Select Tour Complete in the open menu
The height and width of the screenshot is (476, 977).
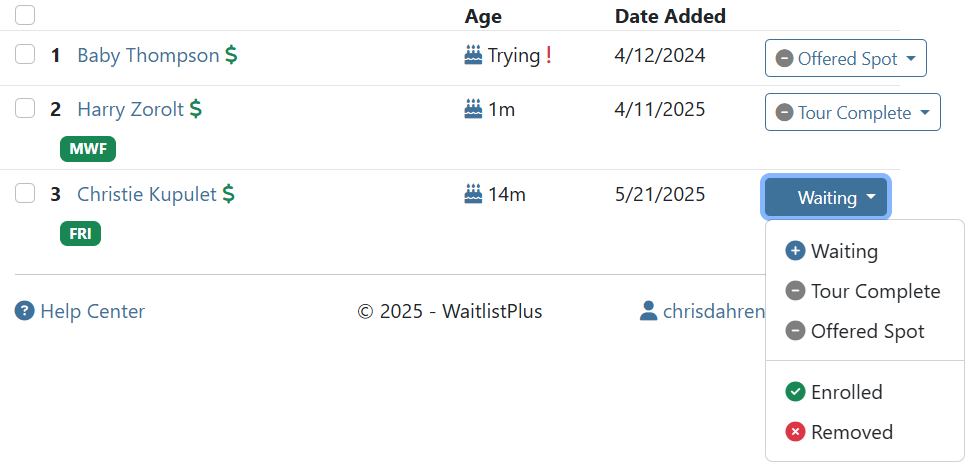pyautogui.click(x=864, y=291)
